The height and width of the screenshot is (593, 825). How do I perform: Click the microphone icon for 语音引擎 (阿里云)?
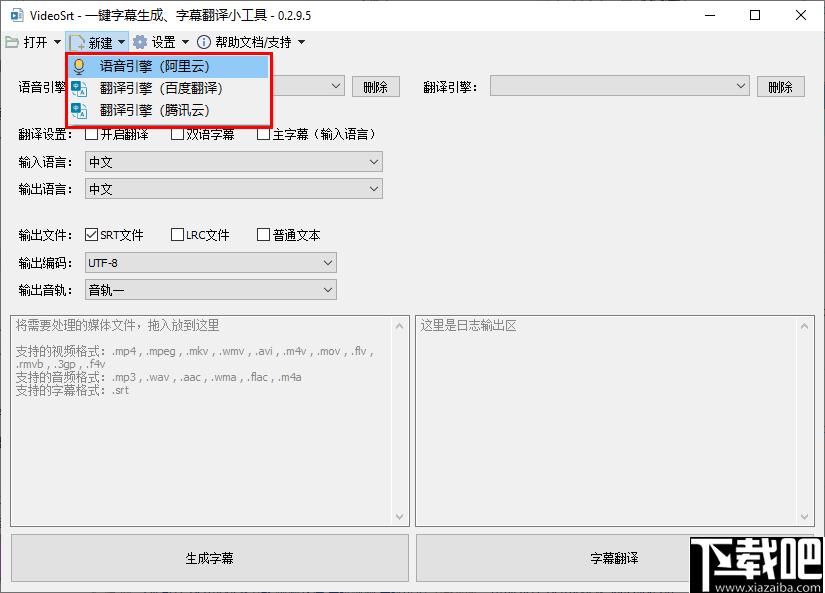tap(79, 66)
